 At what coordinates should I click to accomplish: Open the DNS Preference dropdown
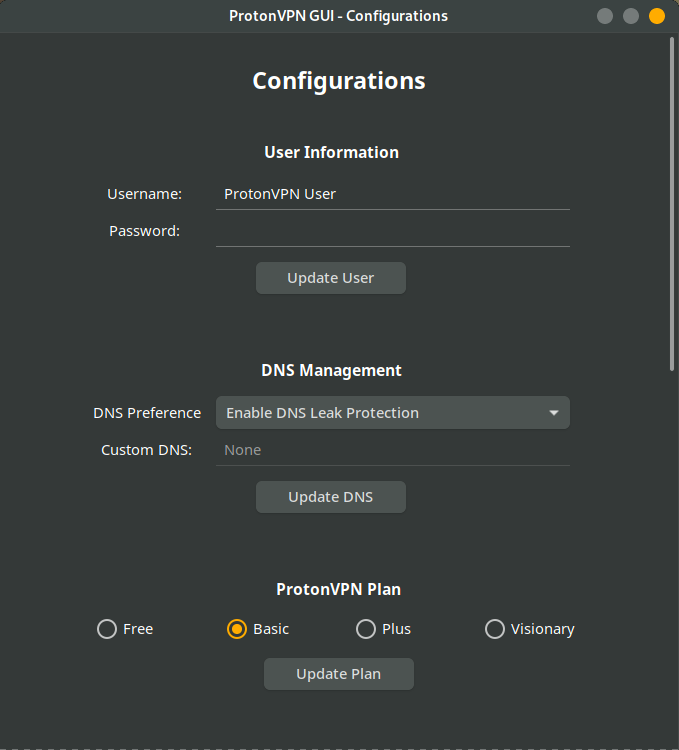tap(393, 413)
